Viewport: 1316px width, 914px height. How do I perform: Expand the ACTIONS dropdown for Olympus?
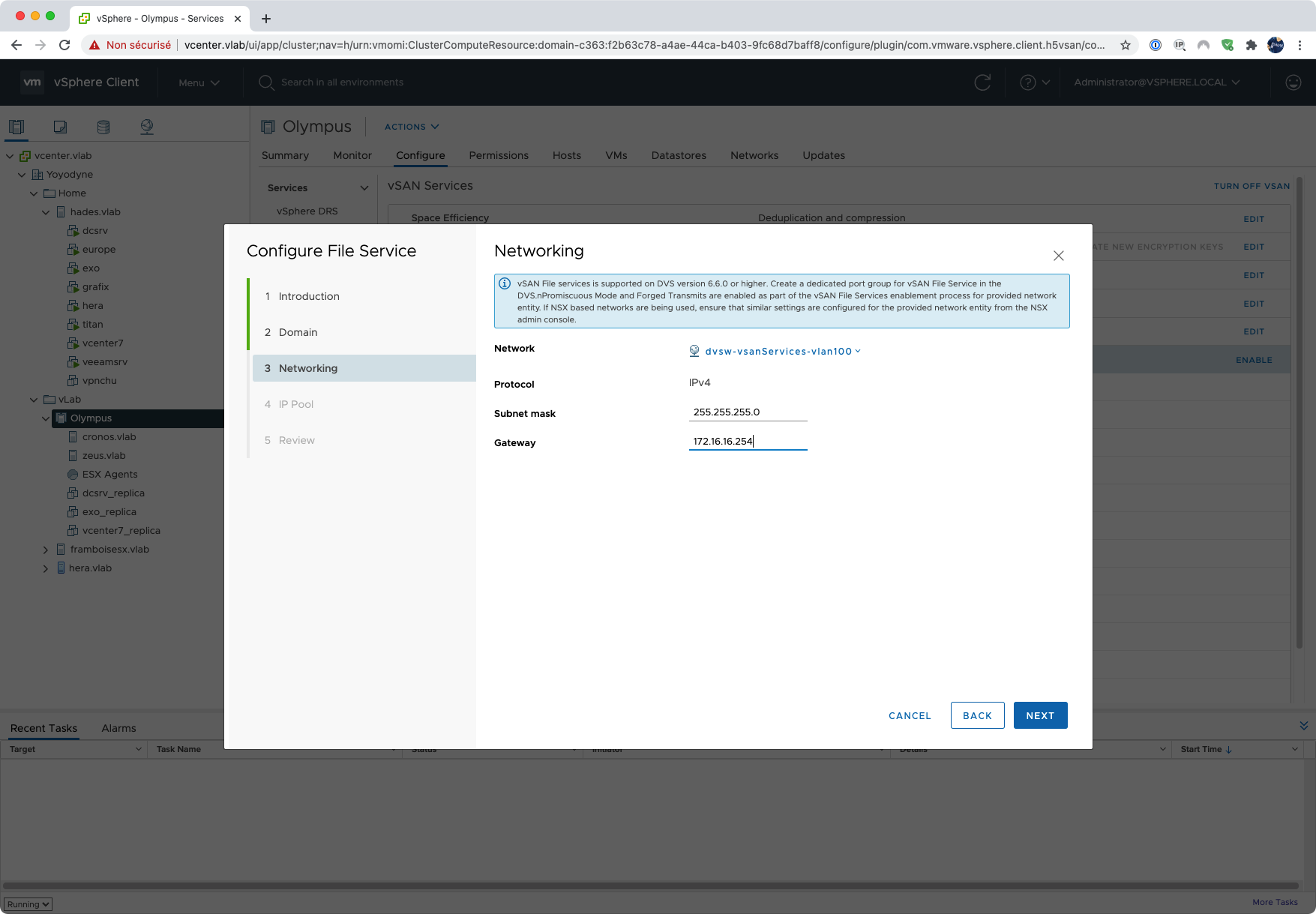411,127
